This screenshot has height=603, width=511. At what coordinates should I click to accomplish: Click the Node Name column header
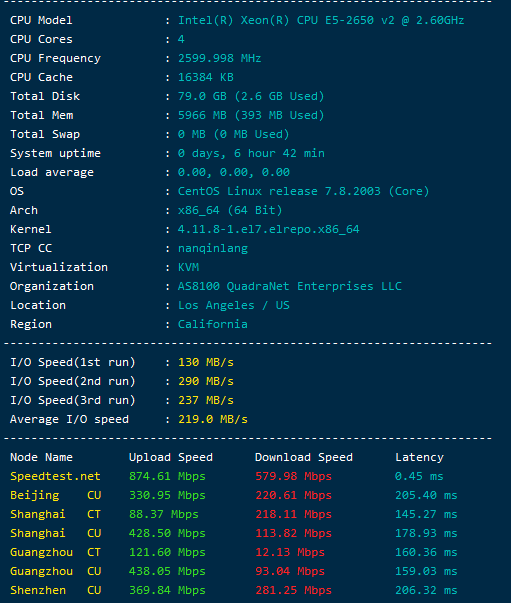point(41,457)
